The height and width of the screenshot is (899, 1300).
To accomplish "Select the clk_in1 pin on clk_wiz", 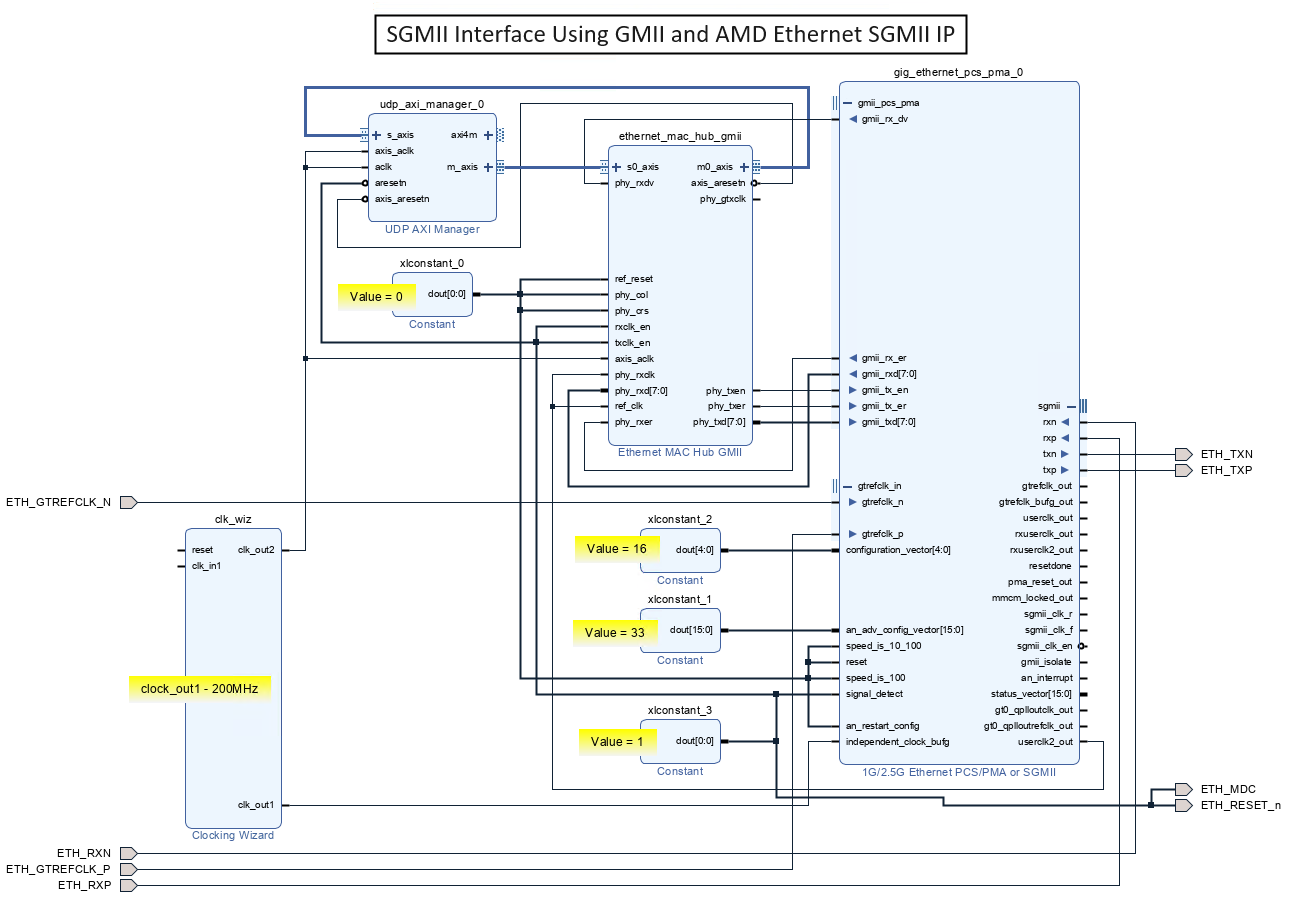I will (206, 566).
